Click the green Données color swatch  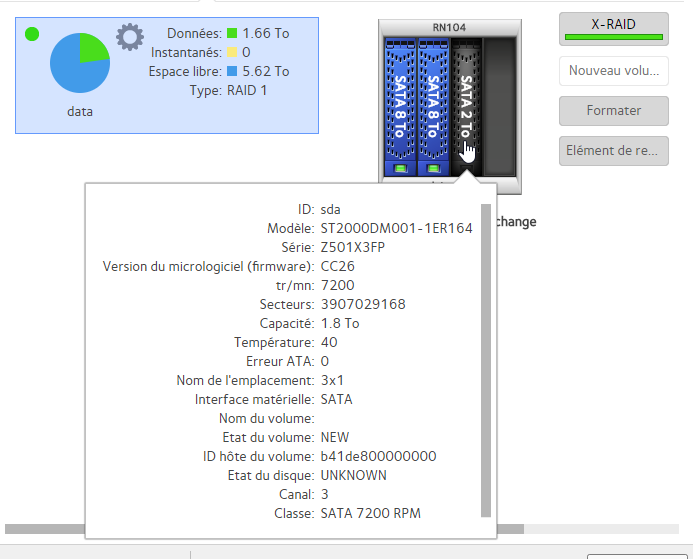[232, 33]
